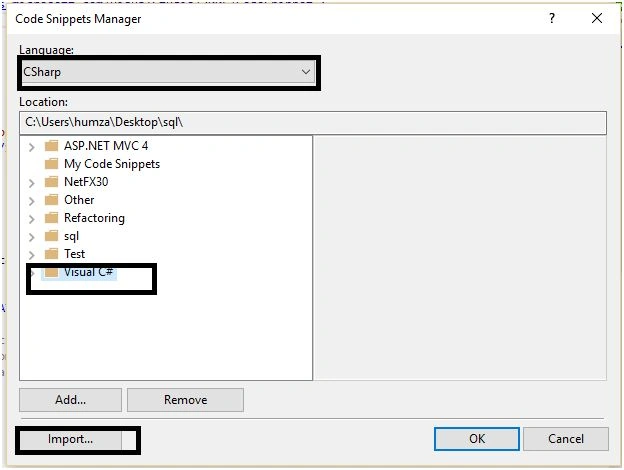Viewport: 624px width, 470px height.
Task: Expand the NetFX30 tree node
Action: pyautogui.click(x=31, y=183)
